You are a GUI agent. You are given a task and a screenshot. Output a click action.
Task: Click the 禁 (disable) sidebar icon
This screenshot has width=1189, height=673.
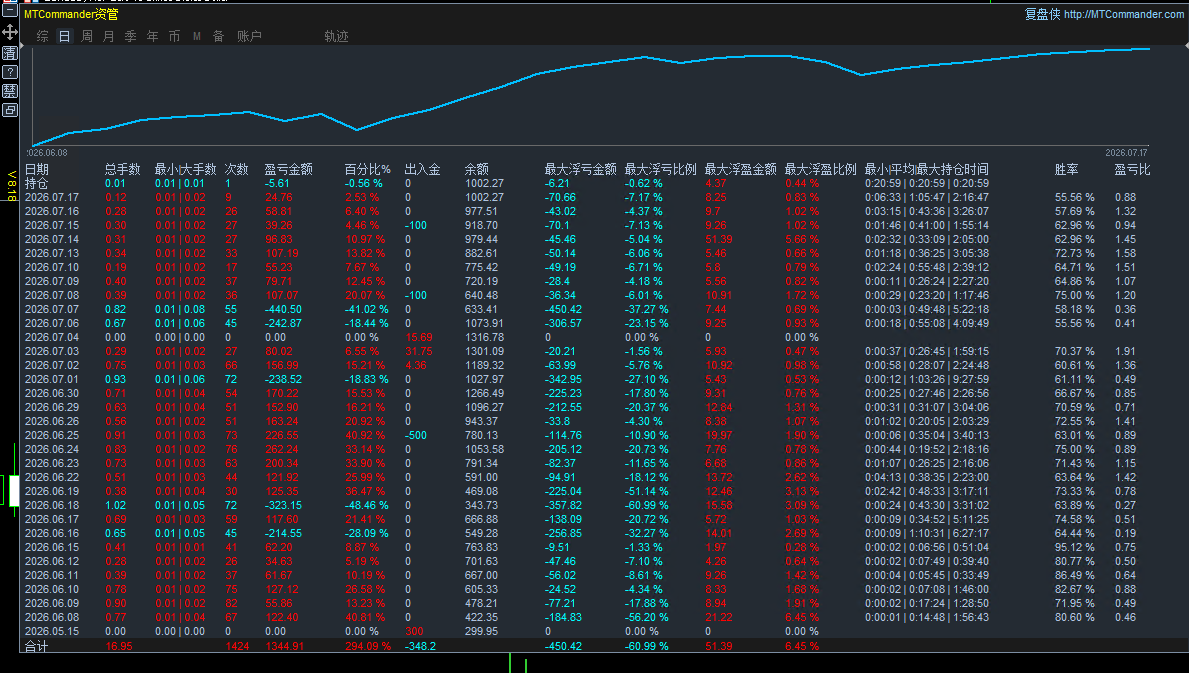pyautogui.click(x=10, y=91)
